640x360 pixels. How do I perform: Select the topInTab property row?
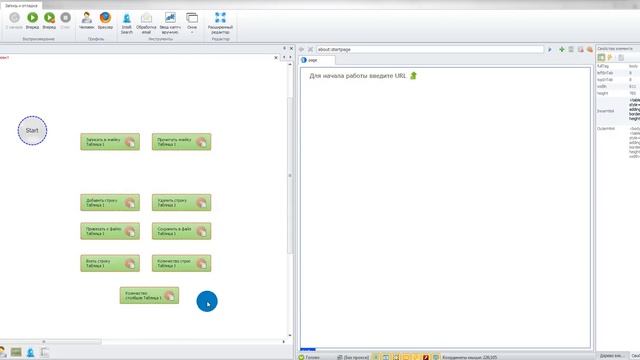tap(618, 80)
